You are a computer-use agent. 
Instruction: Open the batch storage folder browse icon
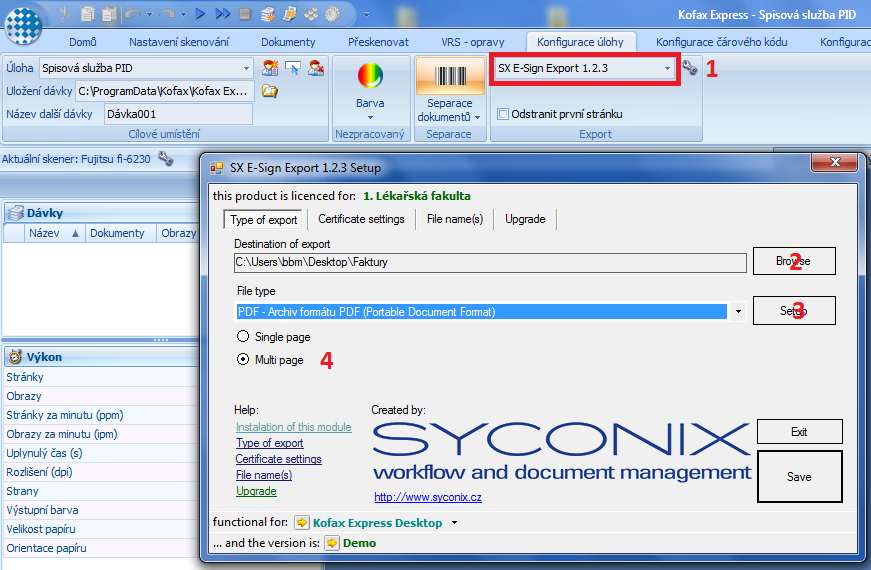pyautogui.click(x=270, y=91)
